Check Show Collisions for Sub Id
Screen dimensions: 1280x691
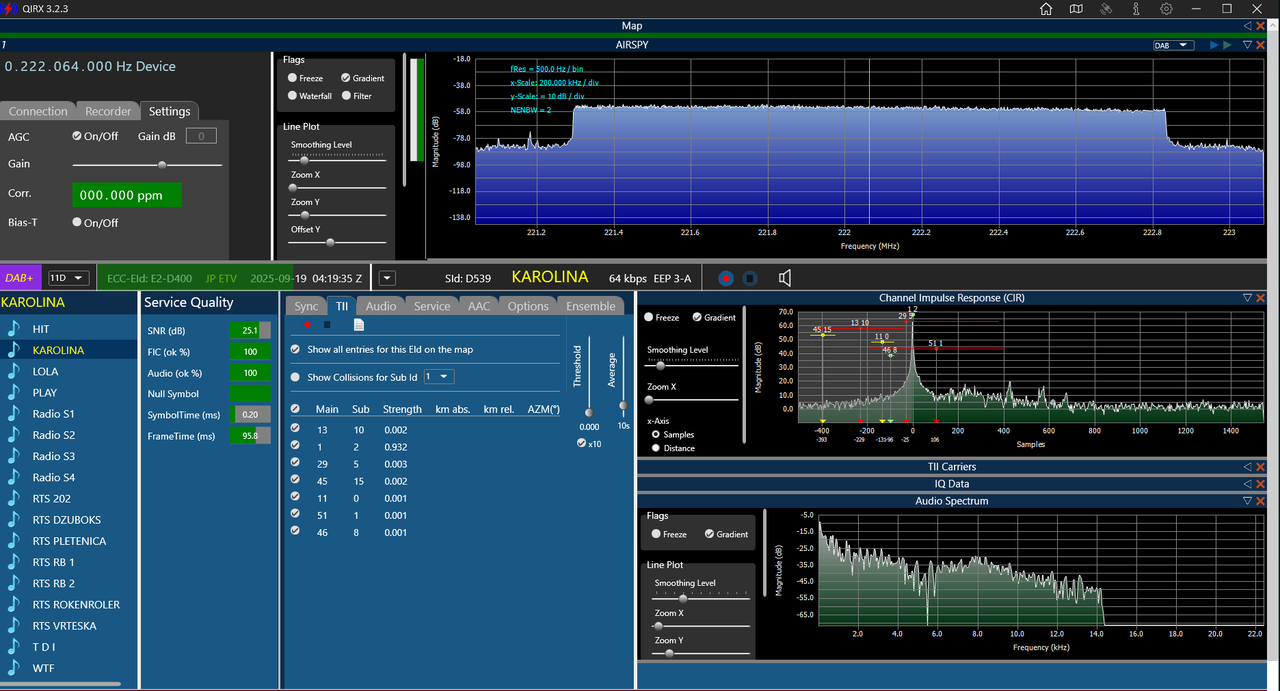(x=295, y=377)
